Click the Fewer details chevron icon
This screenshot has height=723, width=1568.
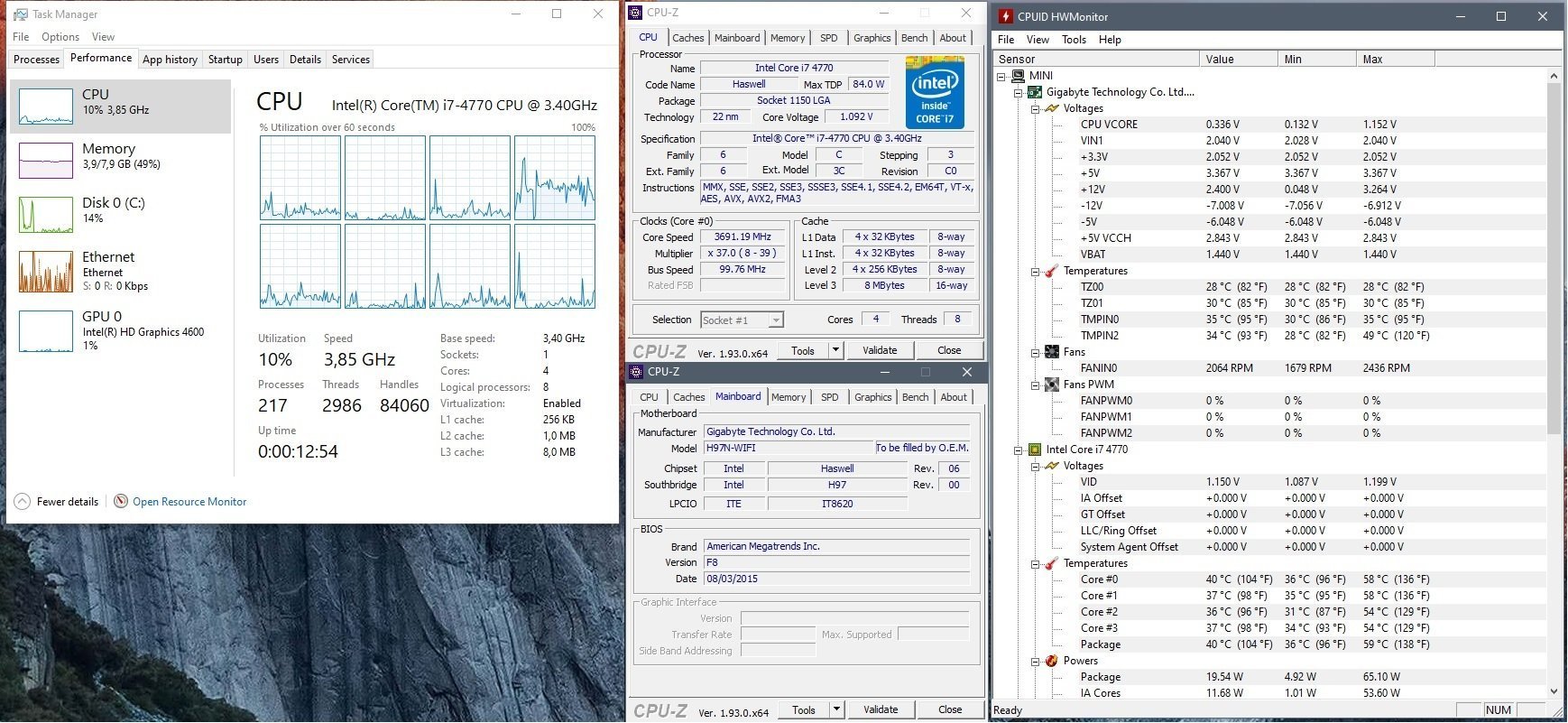coord(23,502)
